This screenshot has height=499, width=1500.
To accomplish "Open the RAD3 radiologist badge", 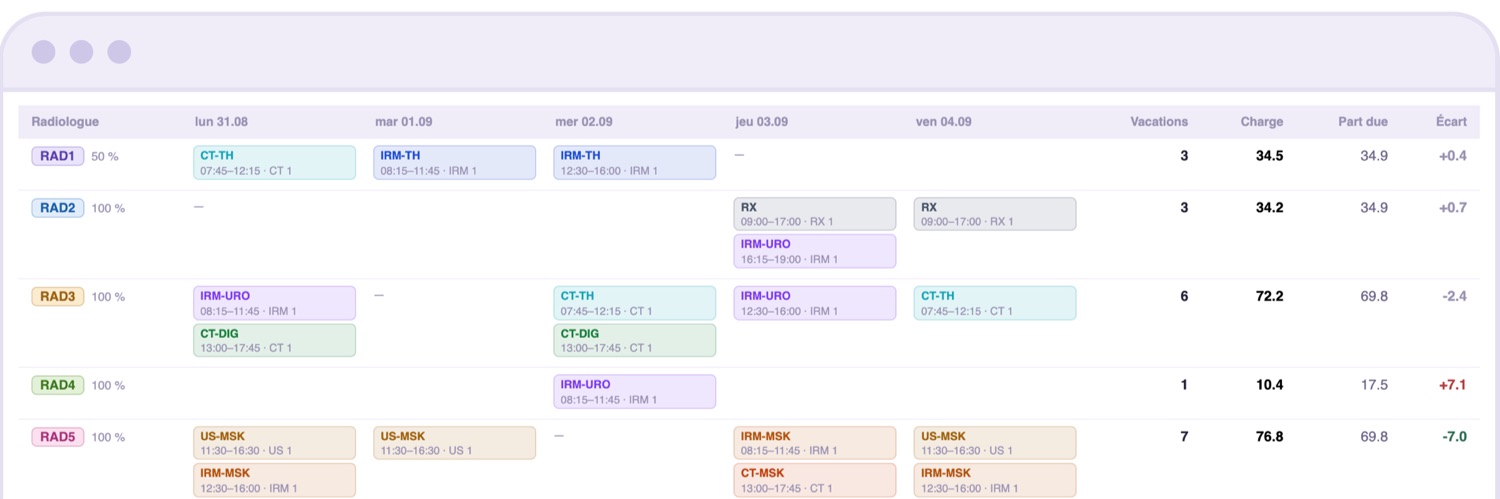I will point(58,297).
